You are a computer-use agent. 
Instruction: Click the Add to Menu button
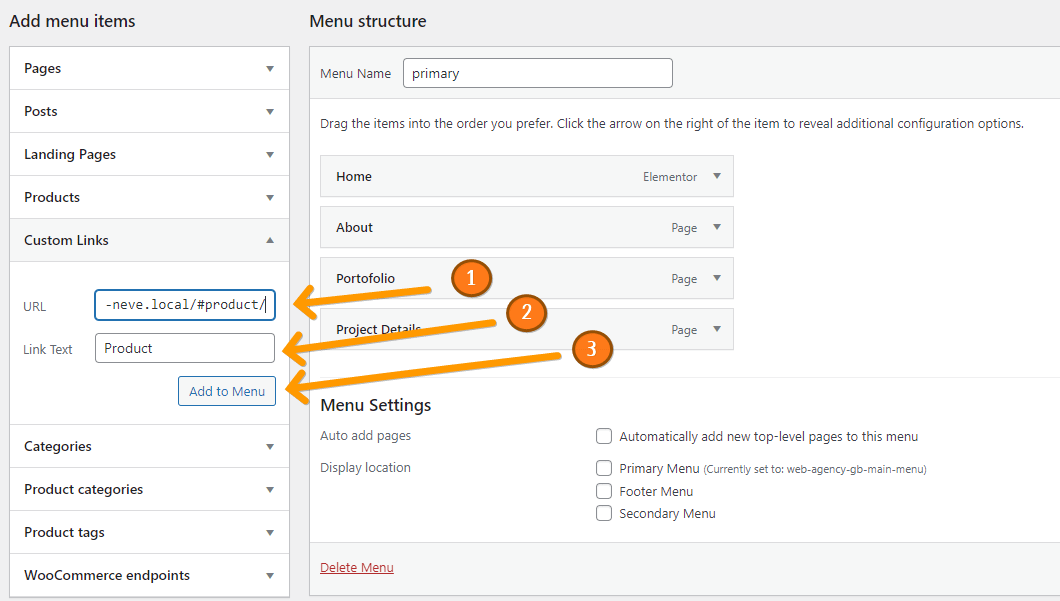click(x=227, y=391)
